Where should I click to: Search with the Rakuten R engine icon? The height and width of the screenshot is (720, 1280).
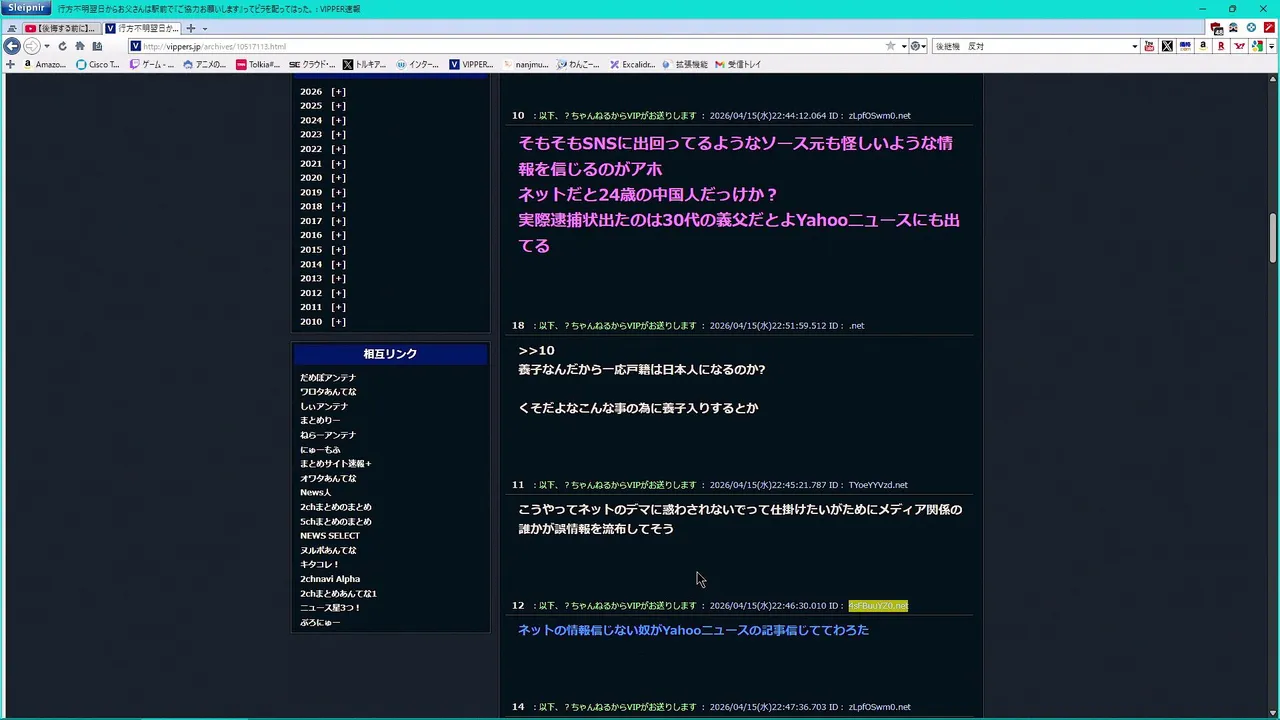coord(1221,46)
